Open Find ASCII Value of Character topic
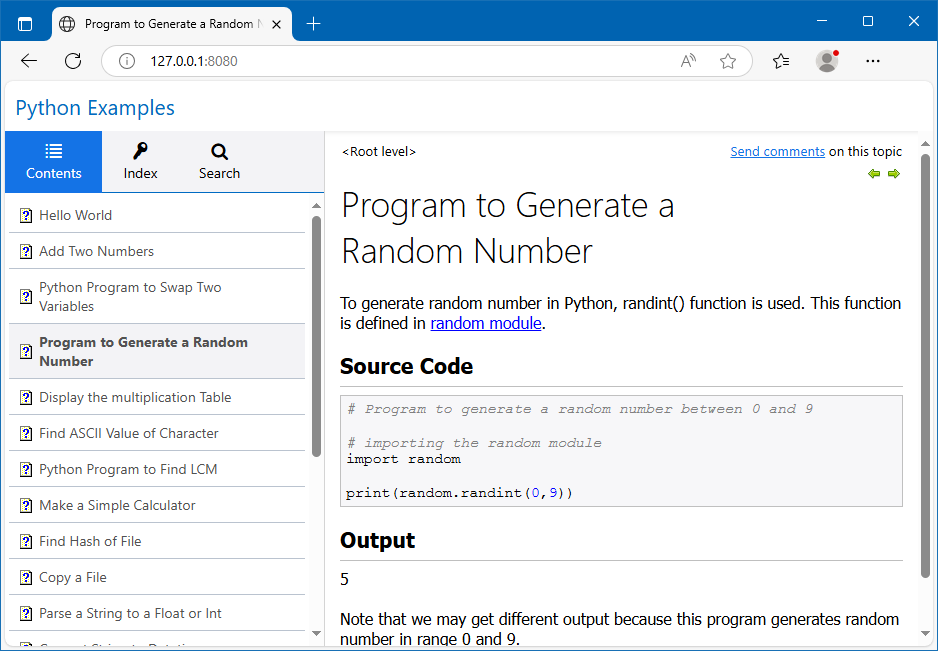This screenshot has width=938, height=651. tap(157, 433)
